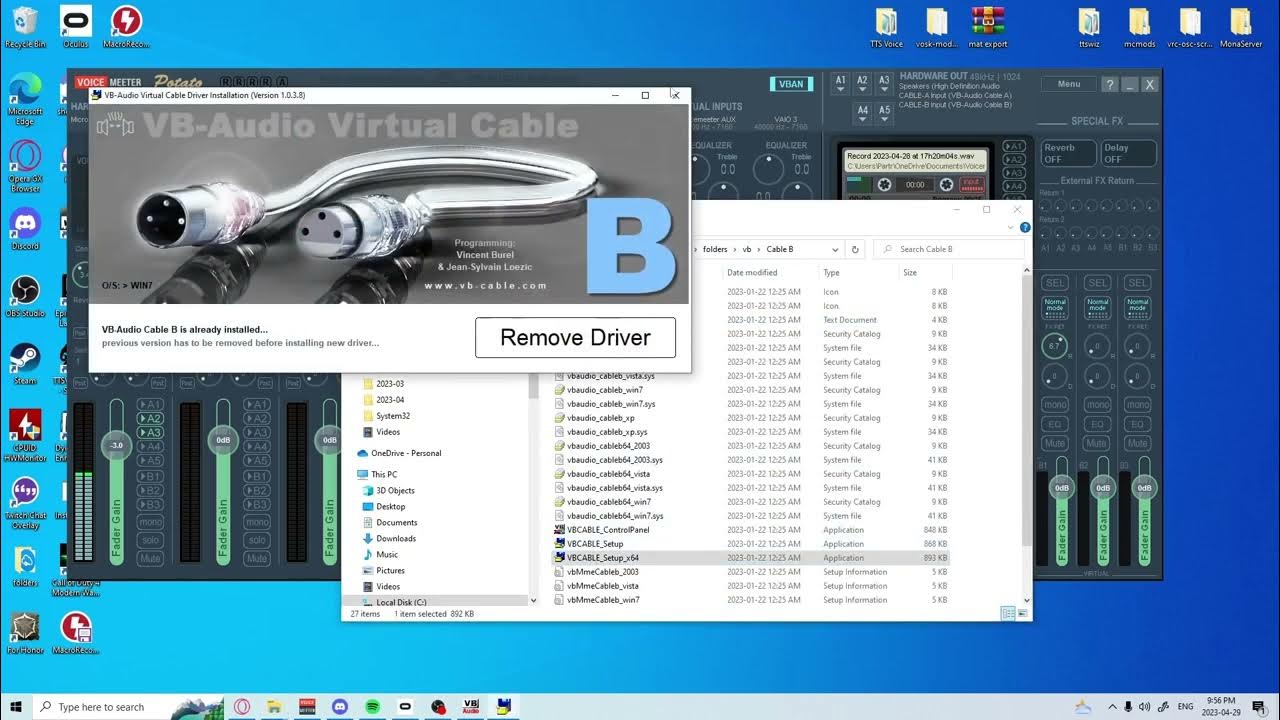
Task: Open the Voicemeeter Menu button
Action: (1069, 84)
